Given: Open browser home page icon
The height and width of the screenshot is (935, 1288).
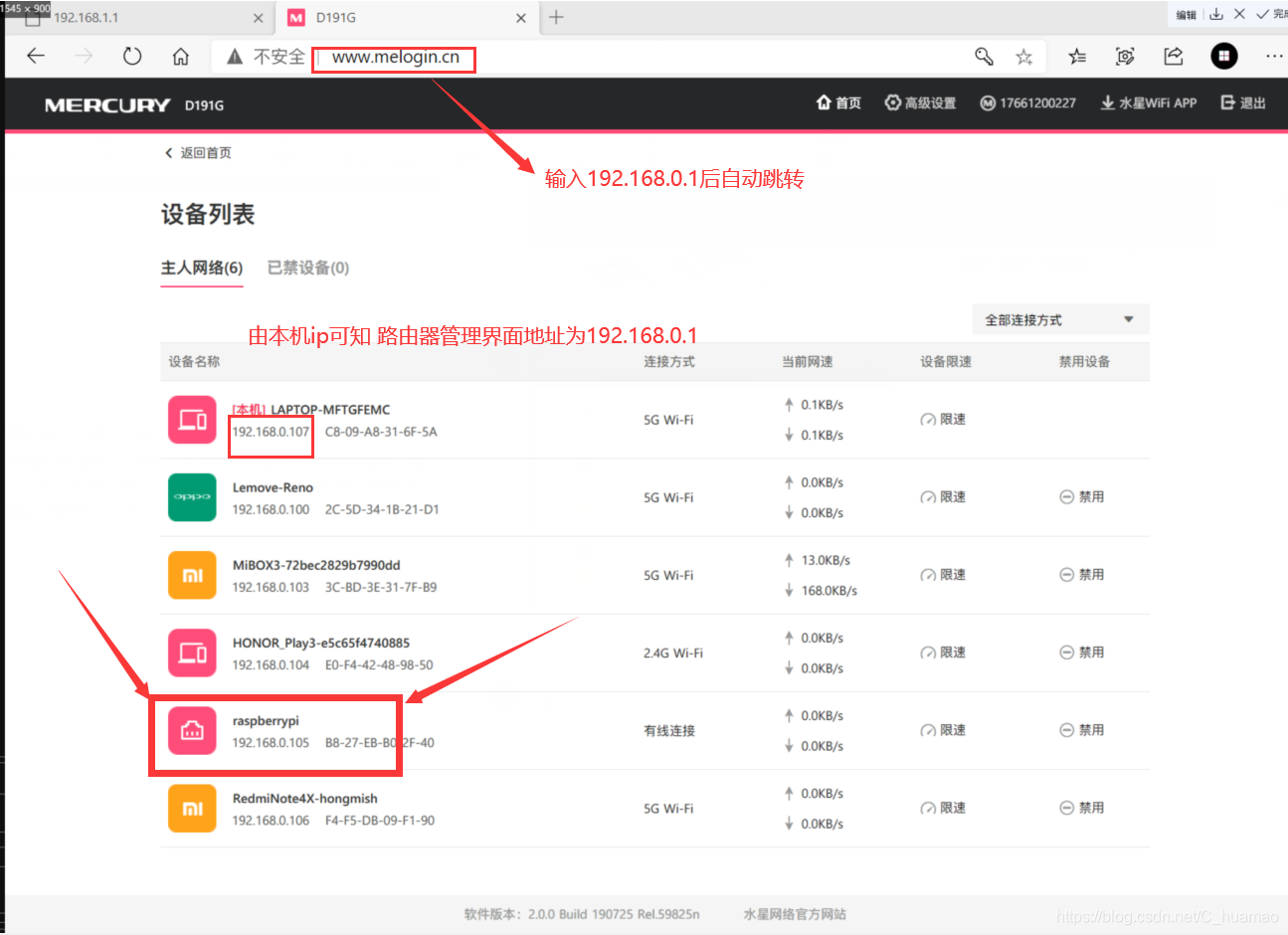Looking at the screenshot, I should (x=180, y=56).
